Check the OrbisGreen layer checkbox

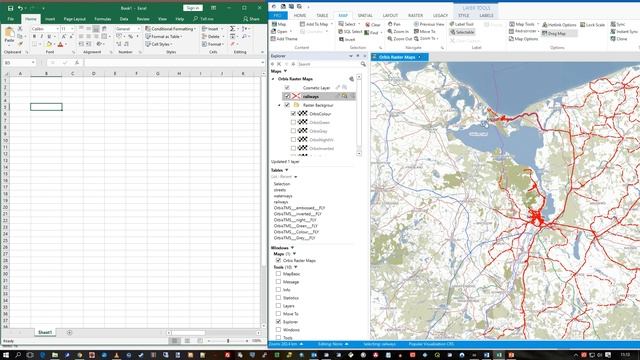[293, 122]
